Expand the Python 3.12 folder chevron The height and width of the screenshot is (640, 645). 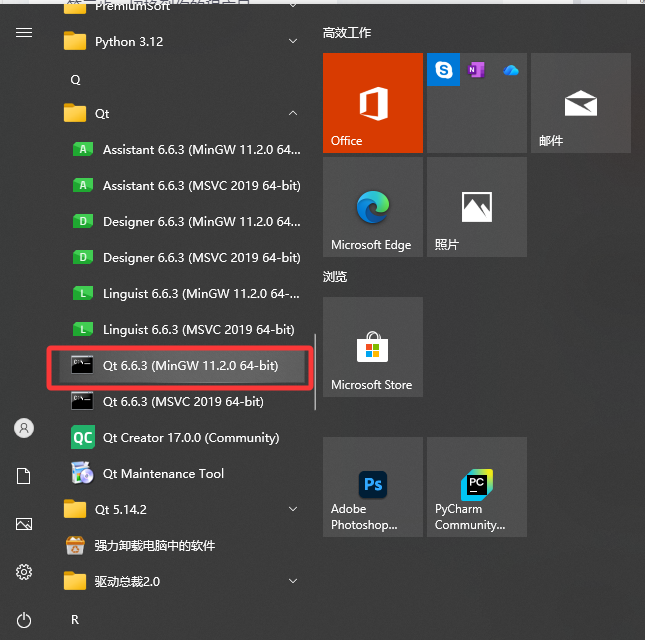pos(293,41)
